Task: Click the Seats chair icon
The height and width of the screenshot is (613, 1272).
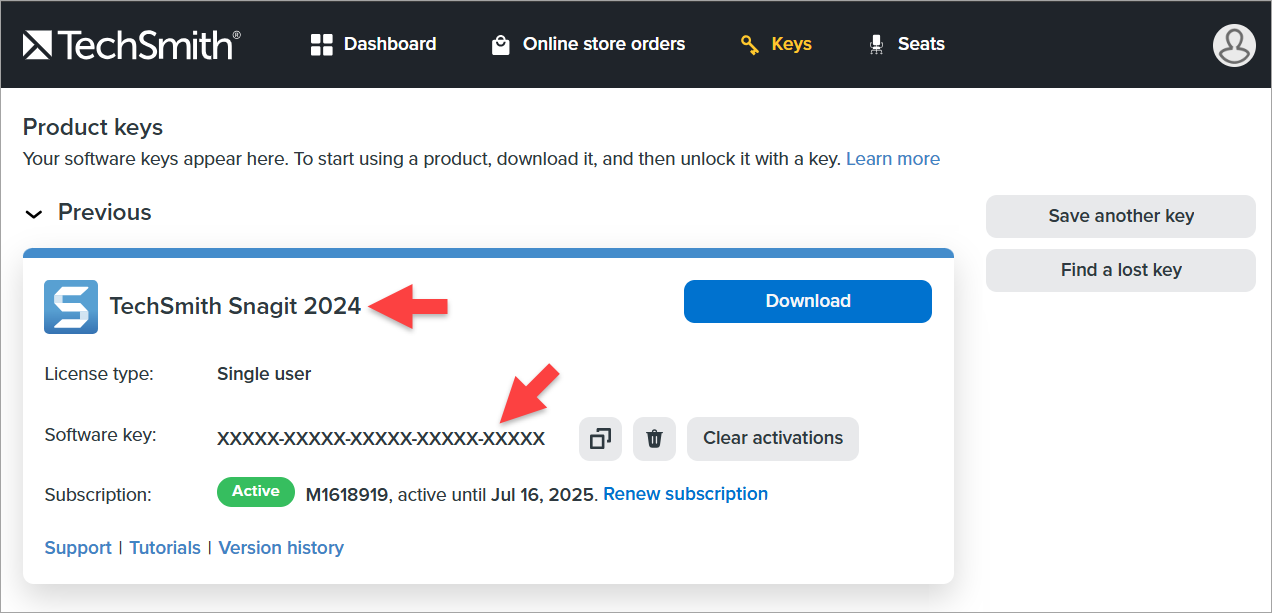Action: 877,45
